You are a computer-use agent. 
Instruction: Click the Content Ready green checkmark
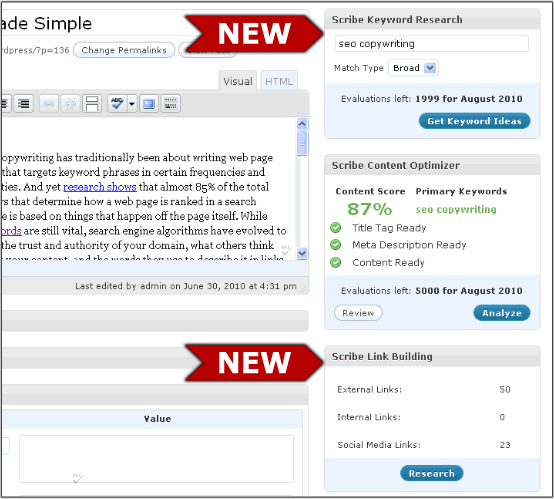(x=336, y=262)
